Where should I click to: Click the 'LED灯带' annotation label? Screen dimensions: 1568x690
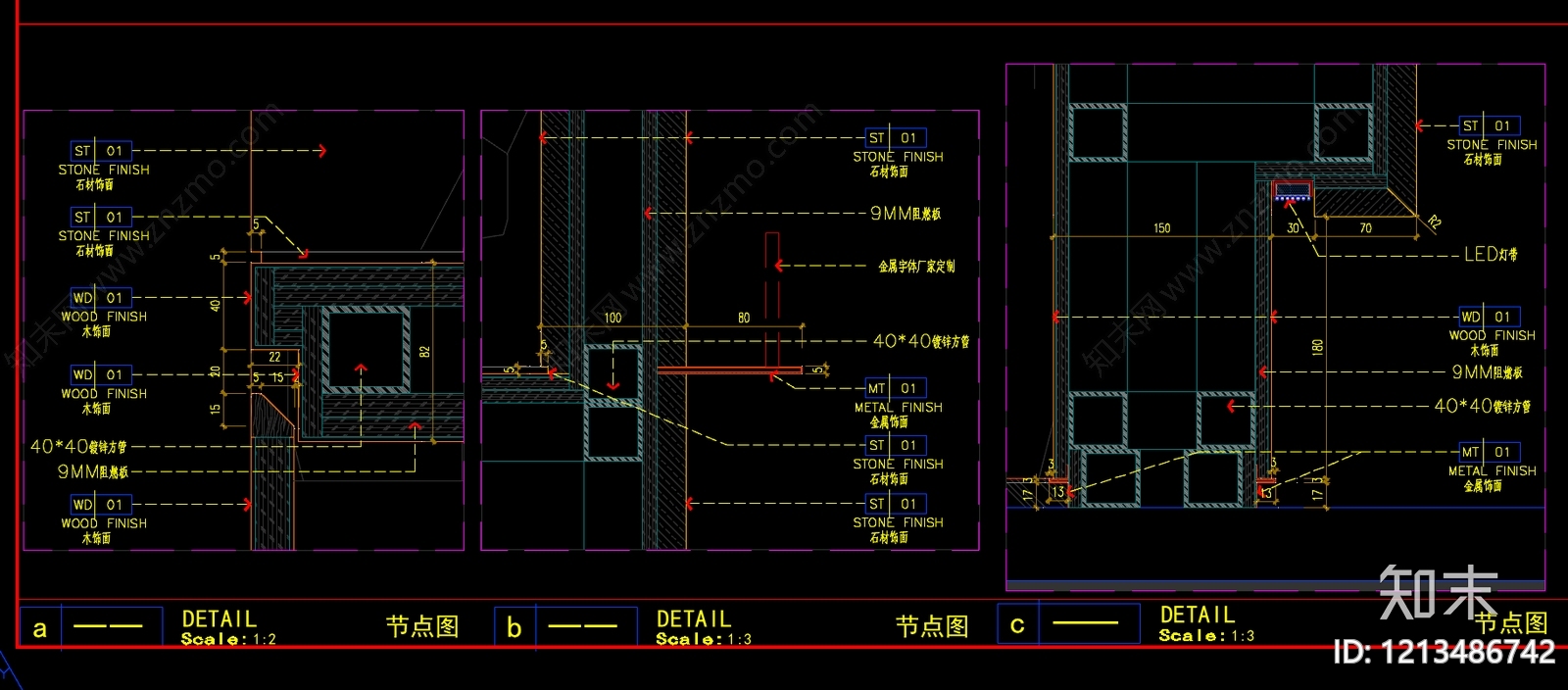tap(1491, 255)
